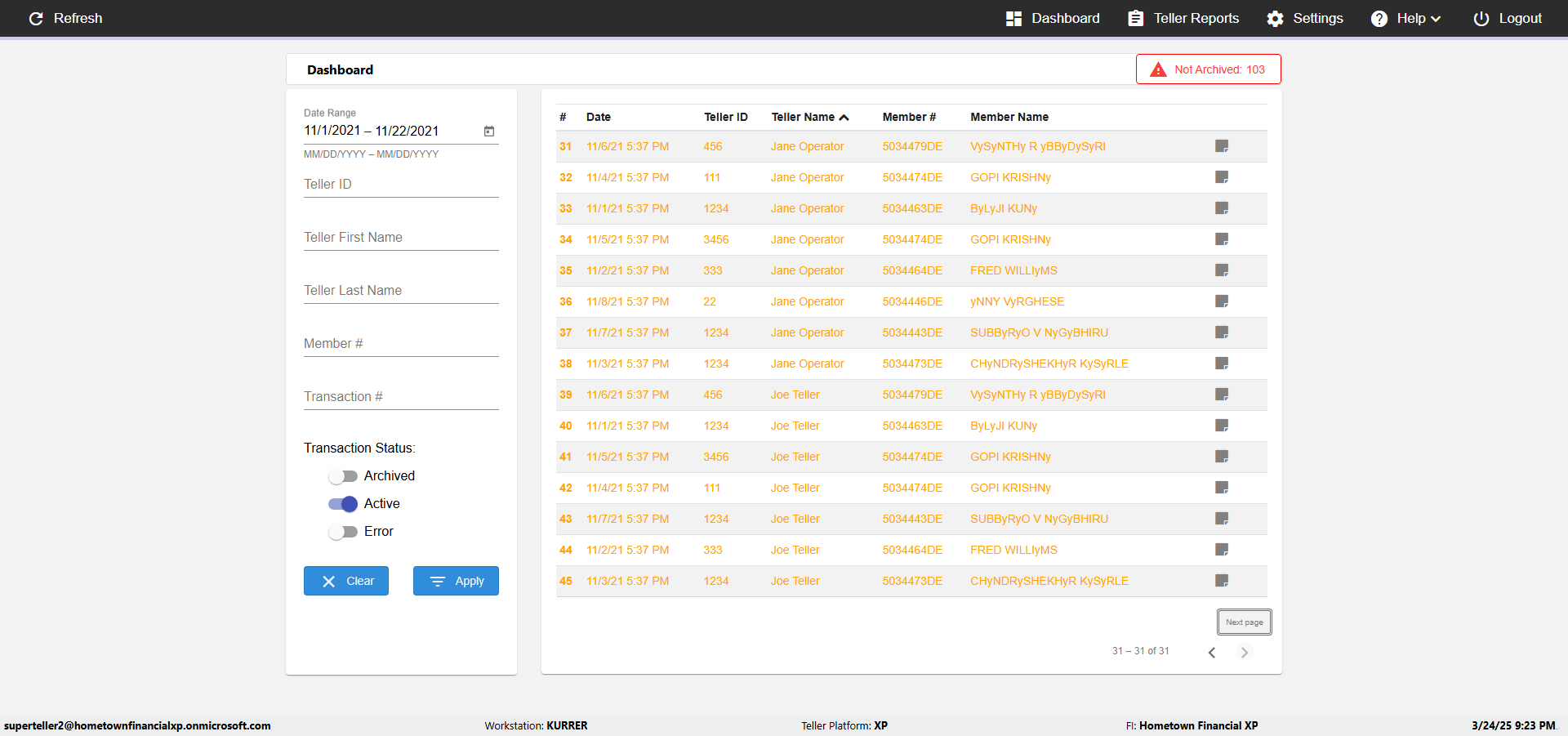The width and height of the screenshot is (1568, 736).
Task: Focus the Teller ID input field
Action: click(x=401, y=185)
